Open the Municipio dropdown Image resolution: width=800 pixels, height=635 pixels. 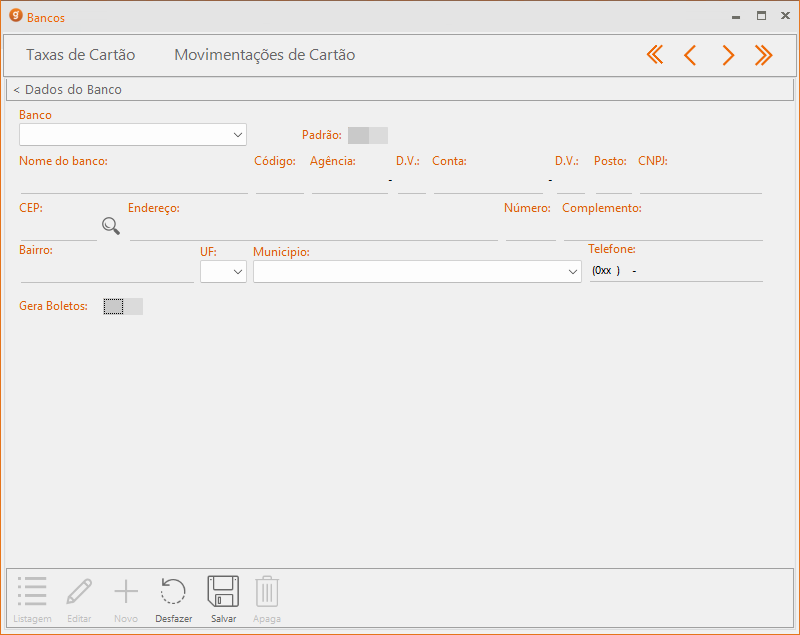coord(572,271)
